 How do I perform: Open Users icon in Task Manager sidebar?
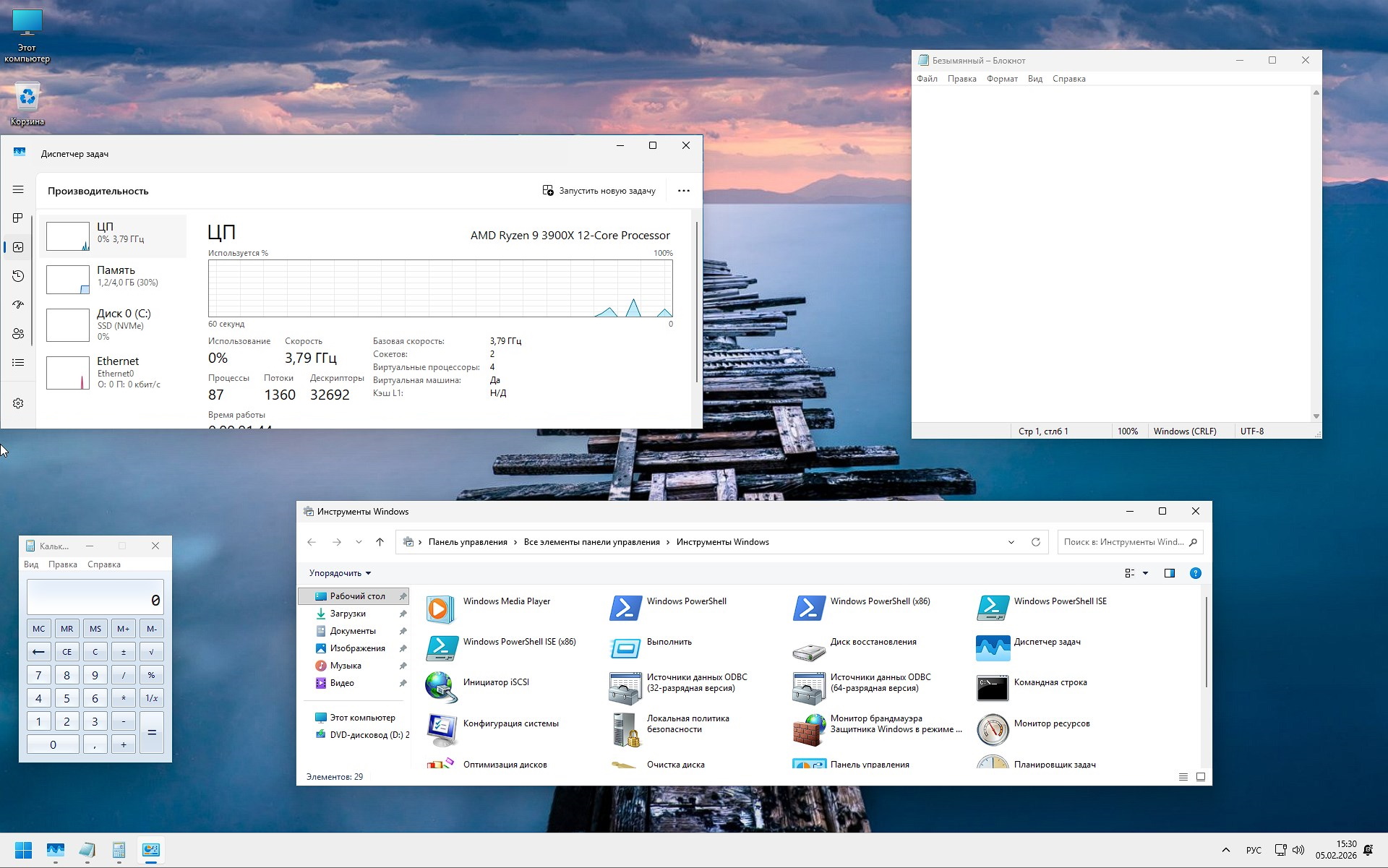(18, 333)
